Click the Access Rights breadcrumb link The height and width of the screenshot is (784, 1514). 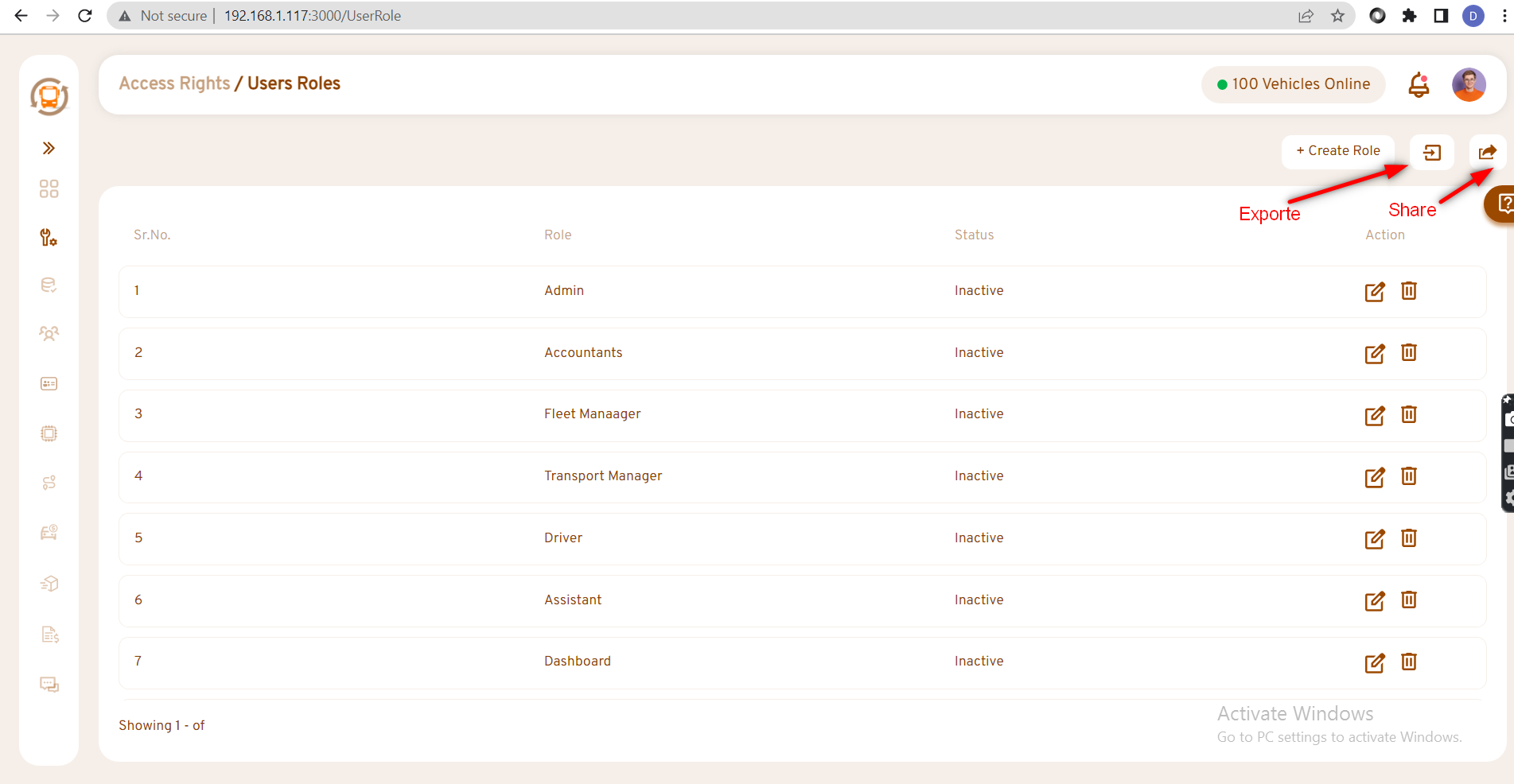coord(174,83)
